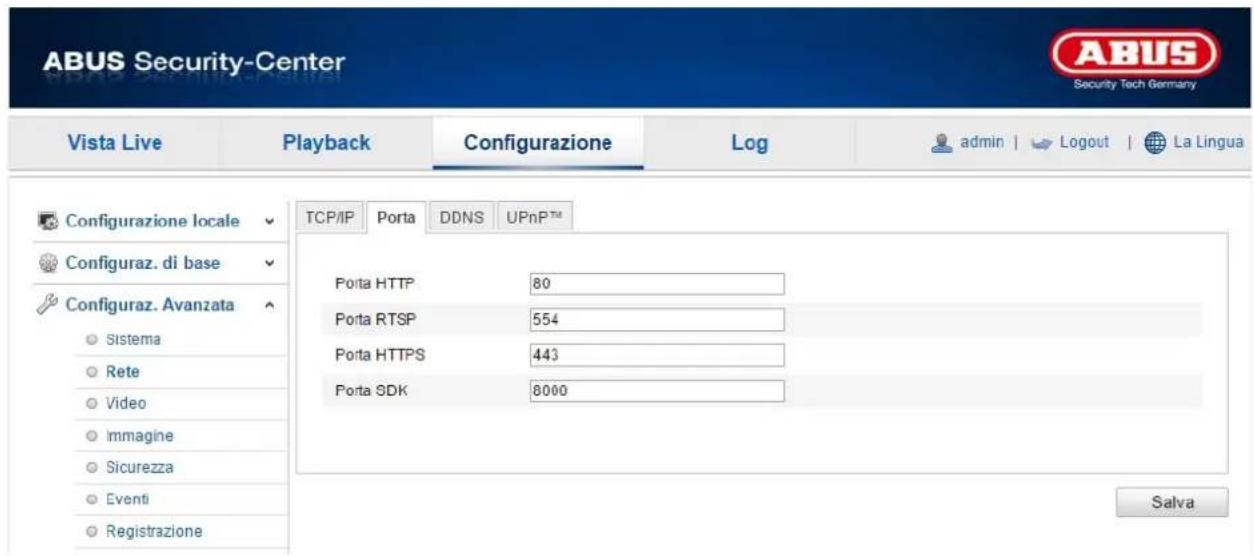The width and height of the screenshot is (1254, 556).
Task: Open the DDNS sub-tab
Action: (x=461, y=219)
